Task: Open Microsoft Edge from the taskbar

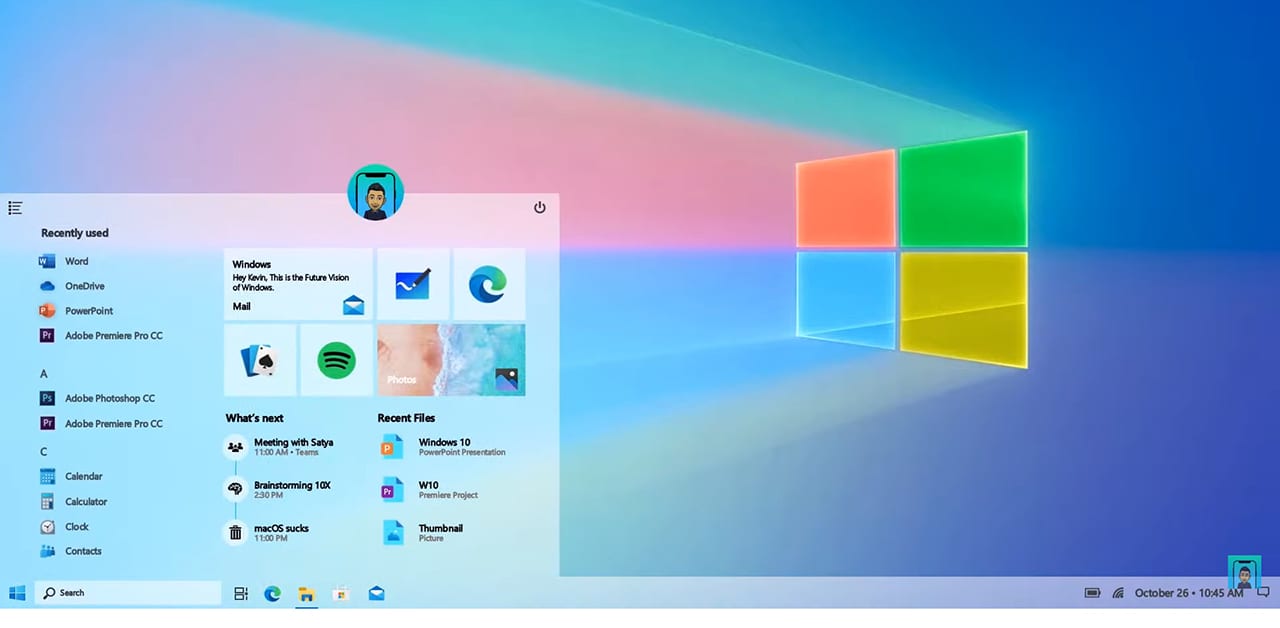Action: [x=272, y=594]
